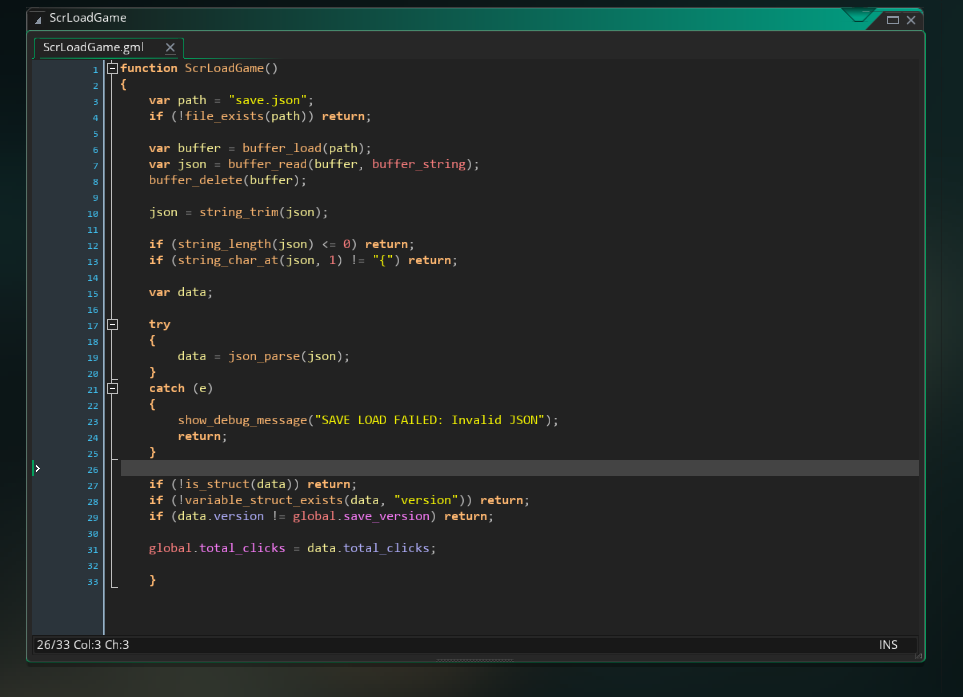Image resolution: width=963 pixels, height=697 pixels.
Task: Toggle the INS insert mode indicator
Action: [888, 645]
